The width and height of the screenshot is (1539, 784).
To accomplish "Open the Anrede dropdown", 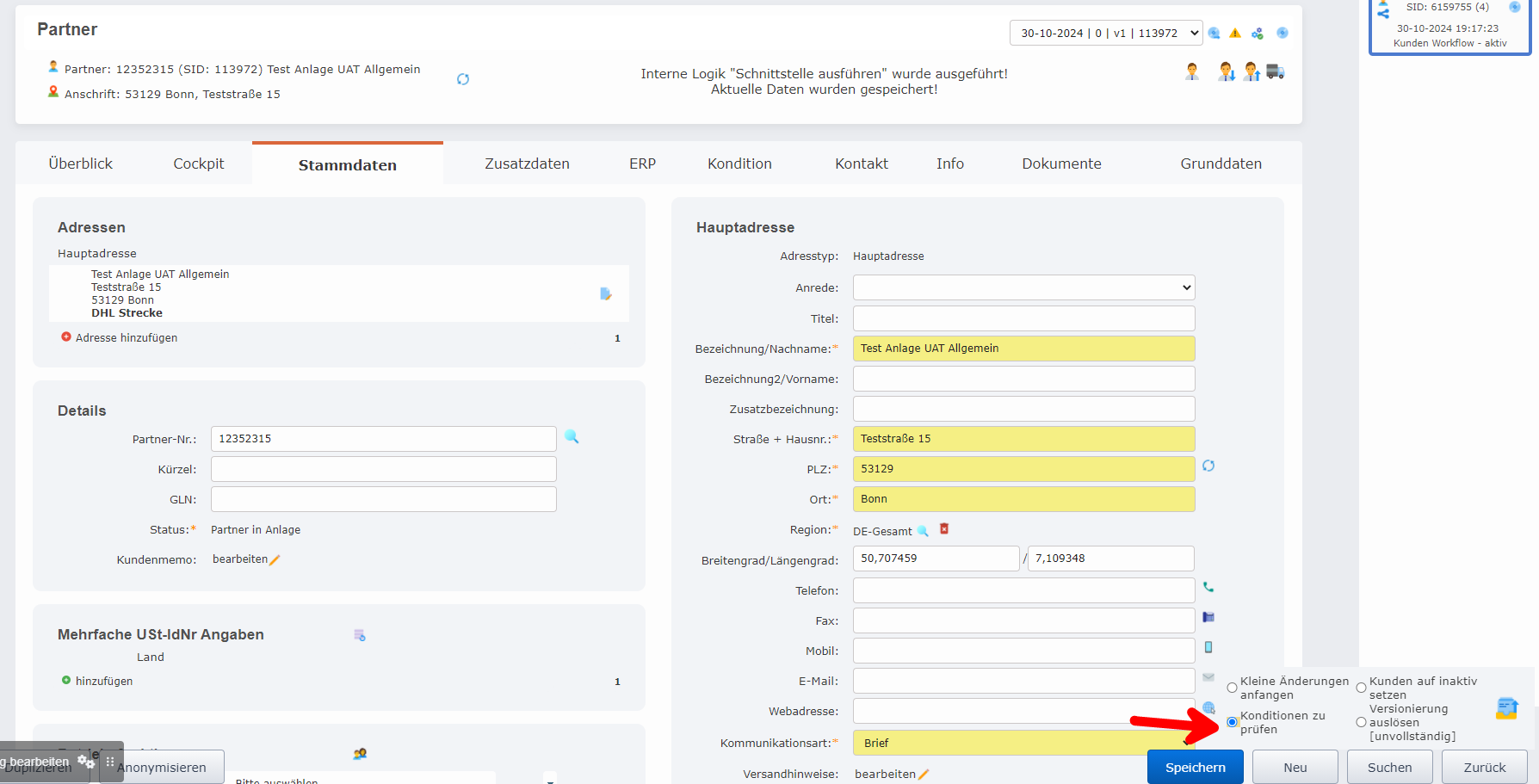I will tap(1023, 287).
